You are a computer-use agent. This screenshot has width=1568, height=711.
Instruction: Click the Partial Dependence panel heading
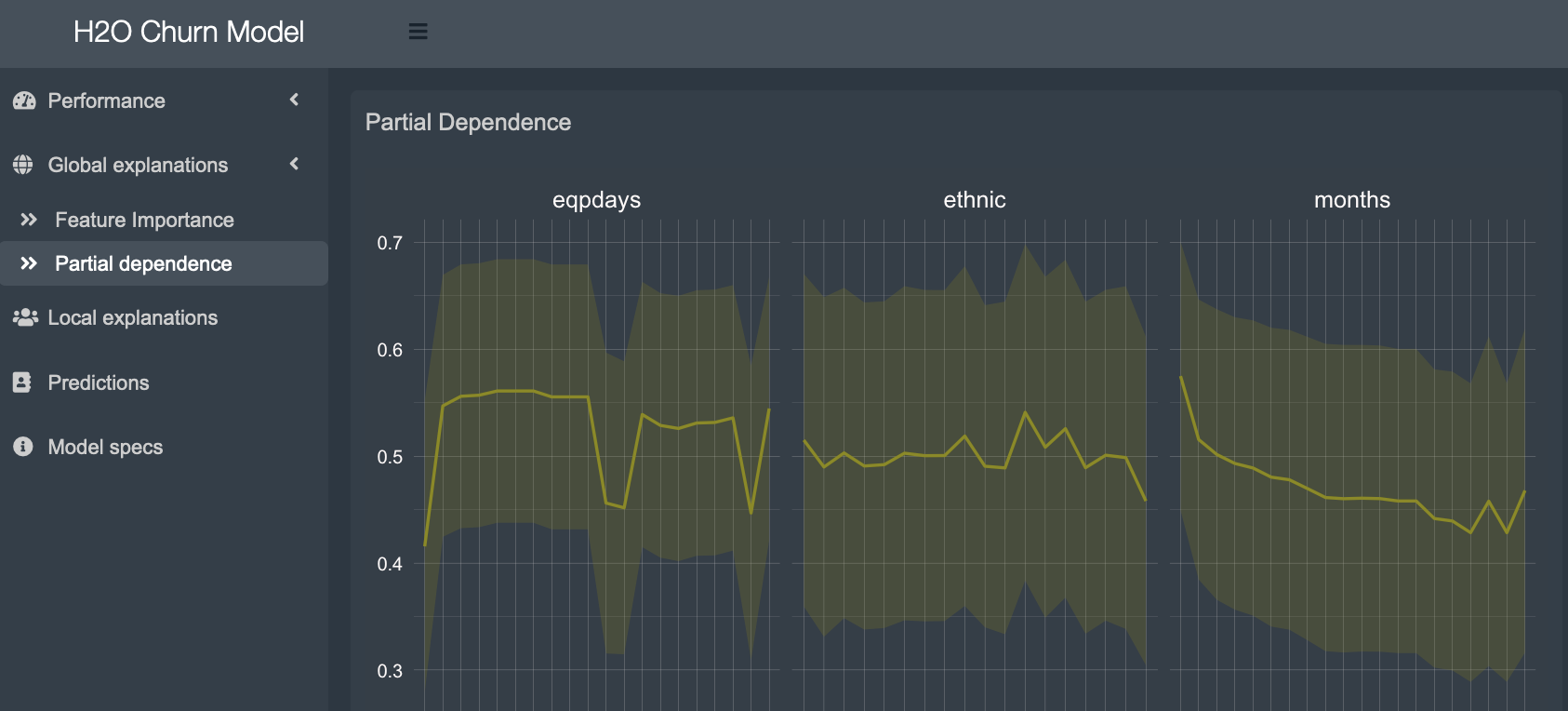click(468, 122)
